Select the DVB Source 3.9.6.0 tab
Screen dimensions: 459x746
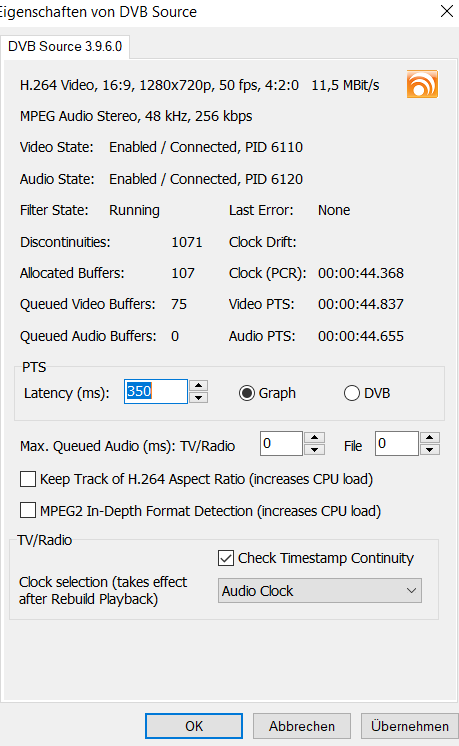coord(65,46)
